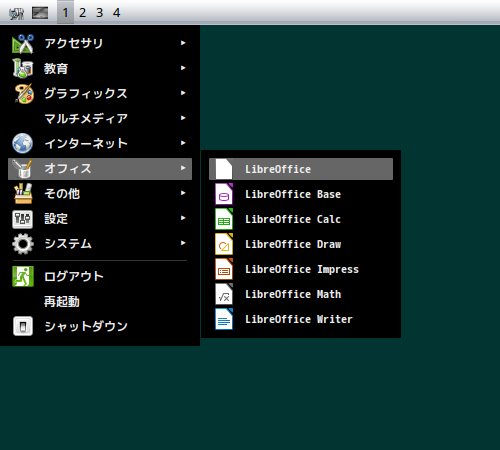Screen dimensions: 500x450
Task: Open the マルチメディア menu entry
Action: pos(100,118)
